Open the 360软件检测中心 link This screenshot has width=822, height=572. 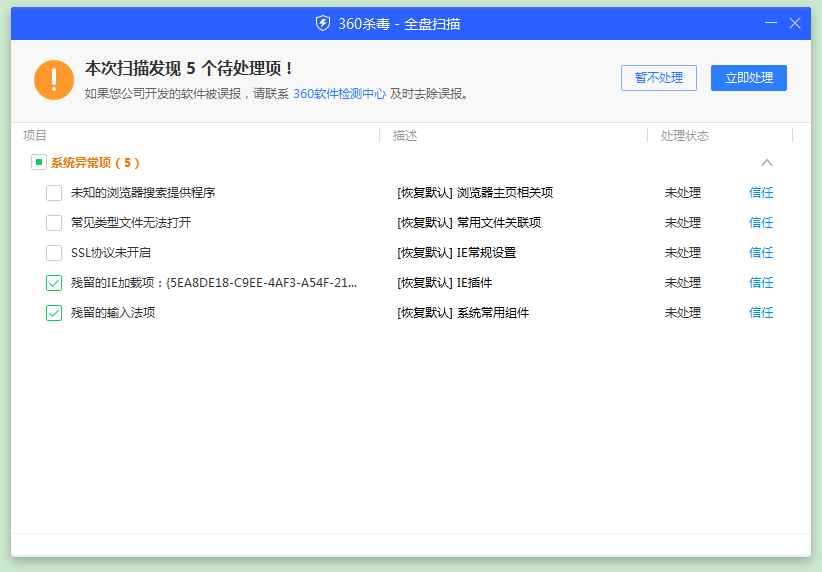tap(339, 94)
